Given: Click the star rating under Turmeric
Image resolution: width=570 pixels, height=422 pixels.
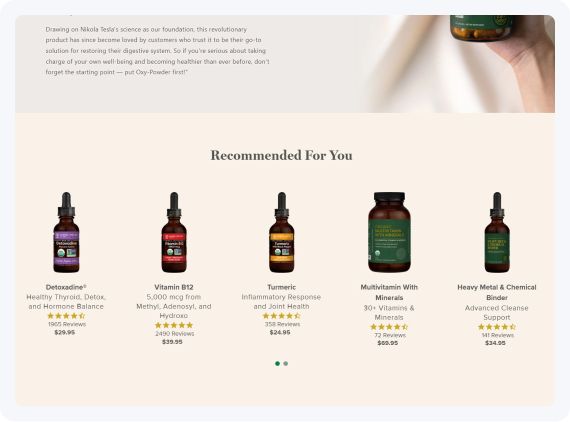Looking at the screenshot, I should click(281, 316).
